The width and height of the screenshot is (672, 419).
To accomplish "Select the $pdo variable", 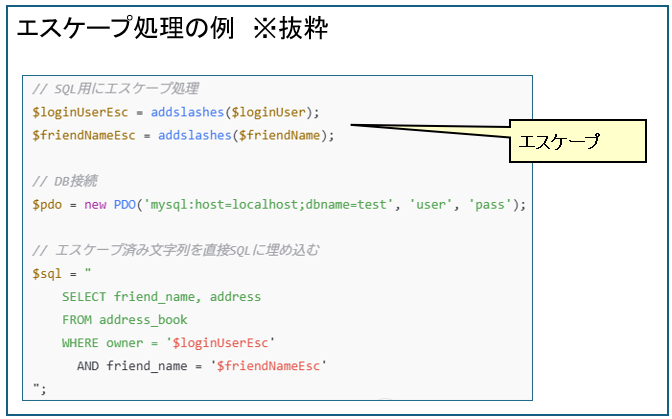I will coord(48,205).
